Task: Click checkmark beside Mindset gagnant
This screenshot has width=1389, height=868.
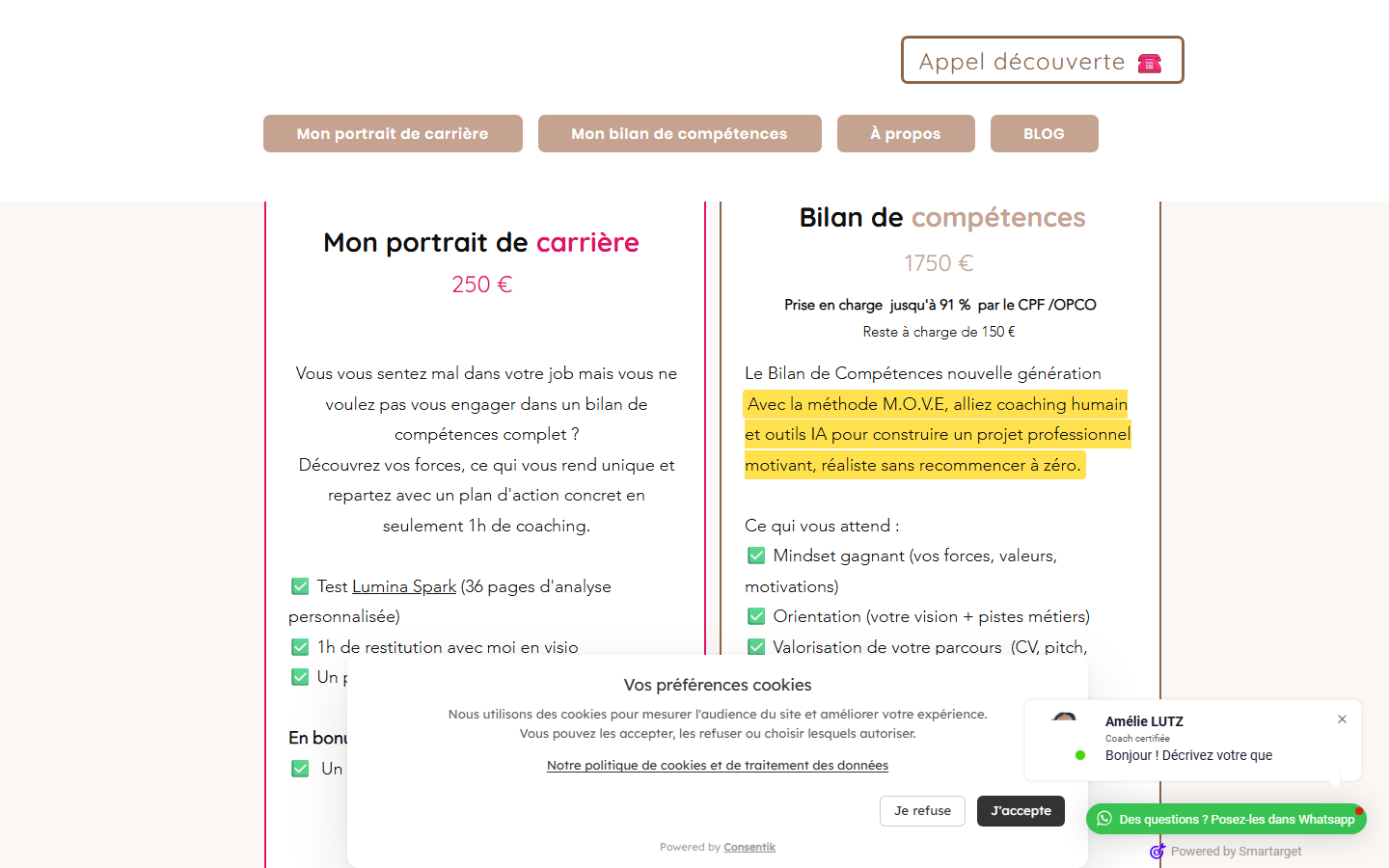Action: click(756, 556)
